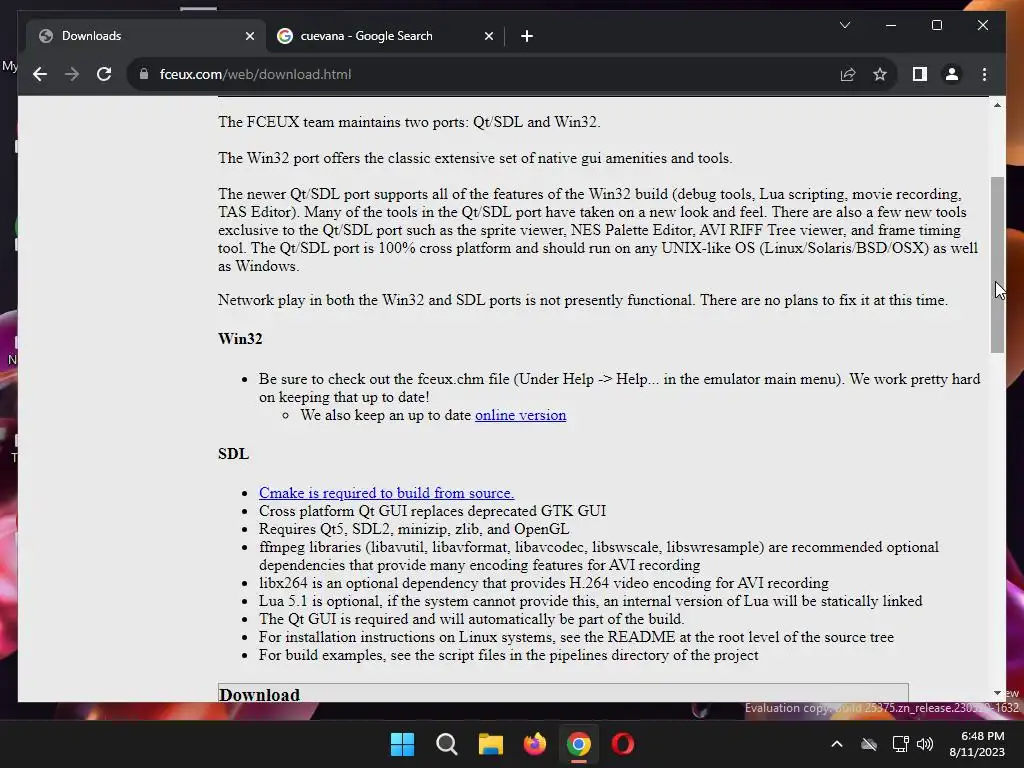This screenshot has width=1024, height=768.
Task: Click the Win32 heading text
Action: click(240, 339)
